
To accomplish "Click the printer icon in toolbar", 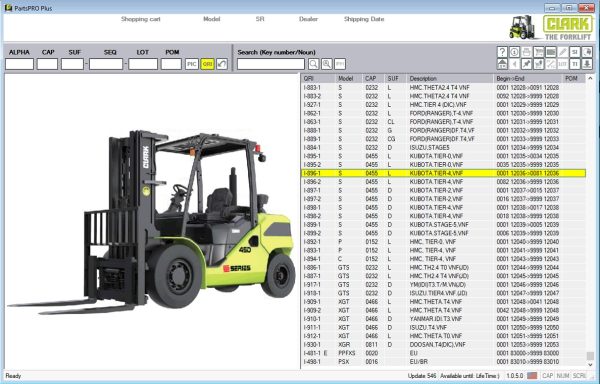I will 527,52.
